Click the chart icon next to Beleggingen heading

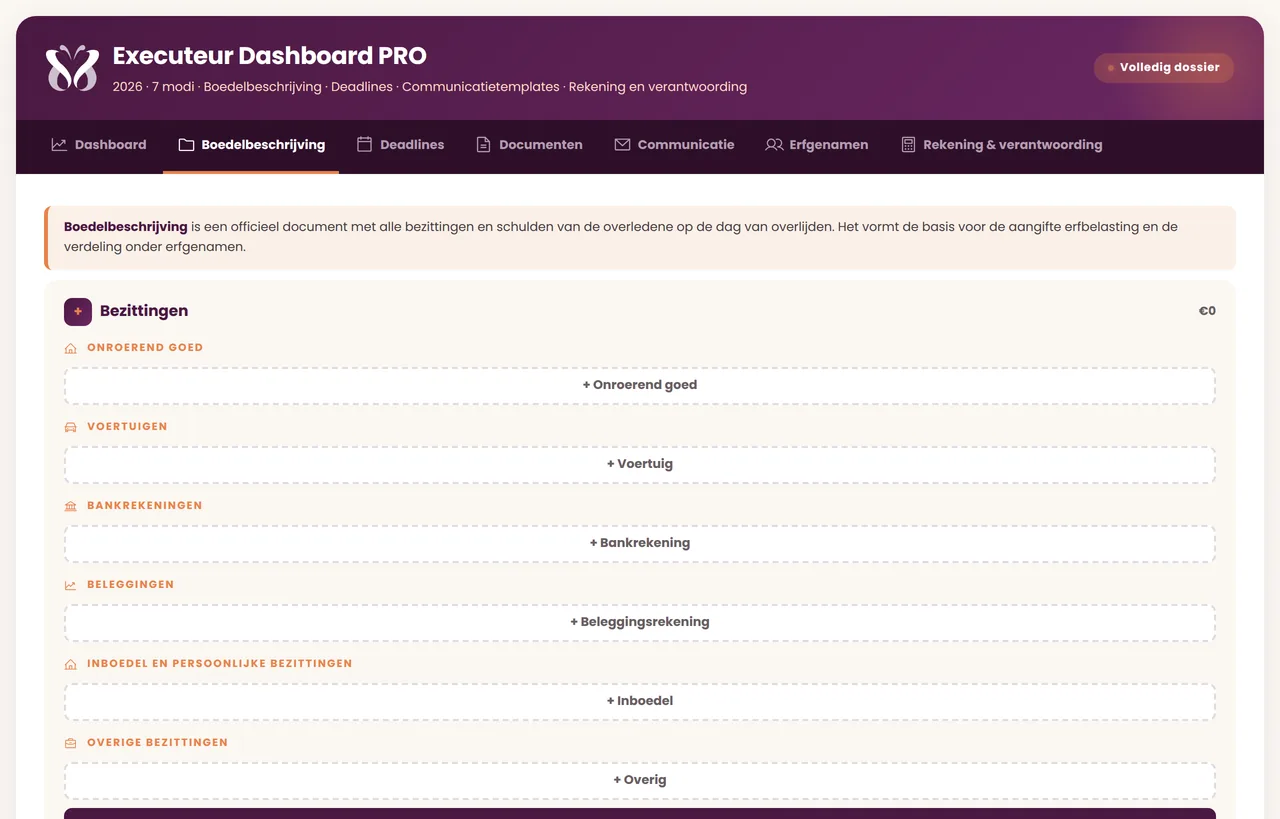point(70,585)
